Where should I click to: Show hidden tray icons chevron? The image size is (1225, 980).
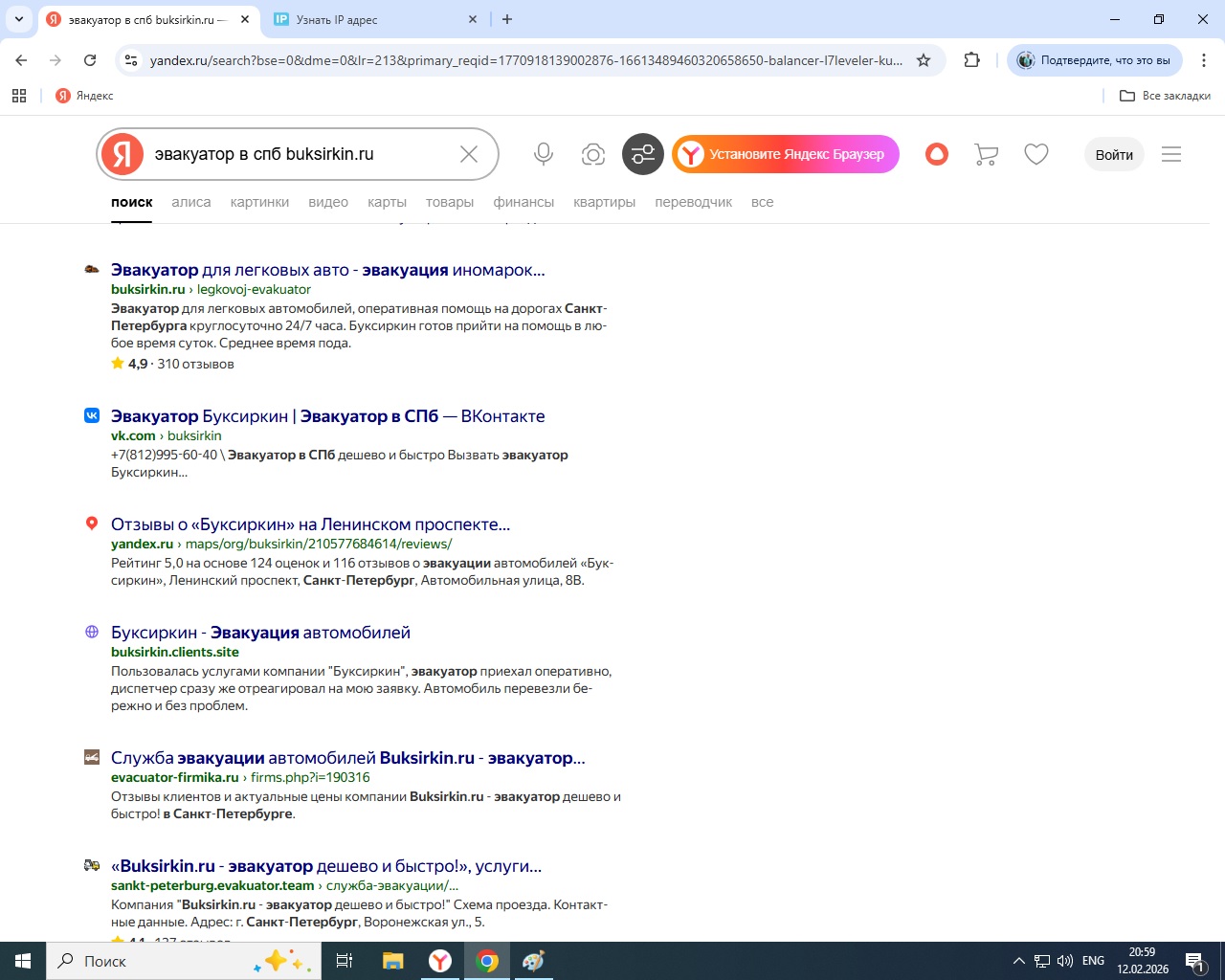pos(1018,961)
